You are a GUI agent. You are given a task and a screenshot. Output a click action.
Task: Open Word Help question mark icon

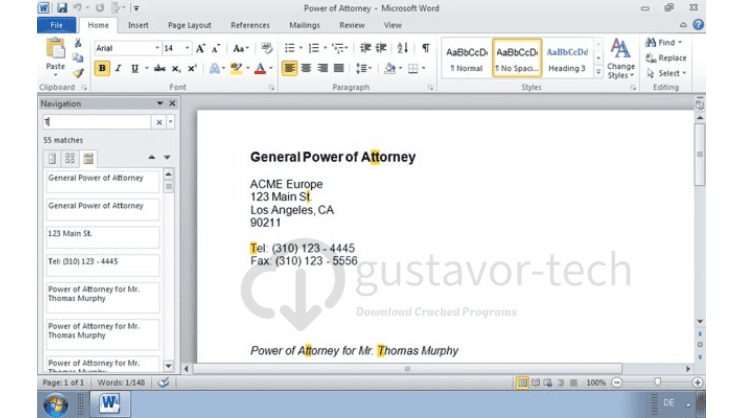pyautogui.click(x=698, y=25)
